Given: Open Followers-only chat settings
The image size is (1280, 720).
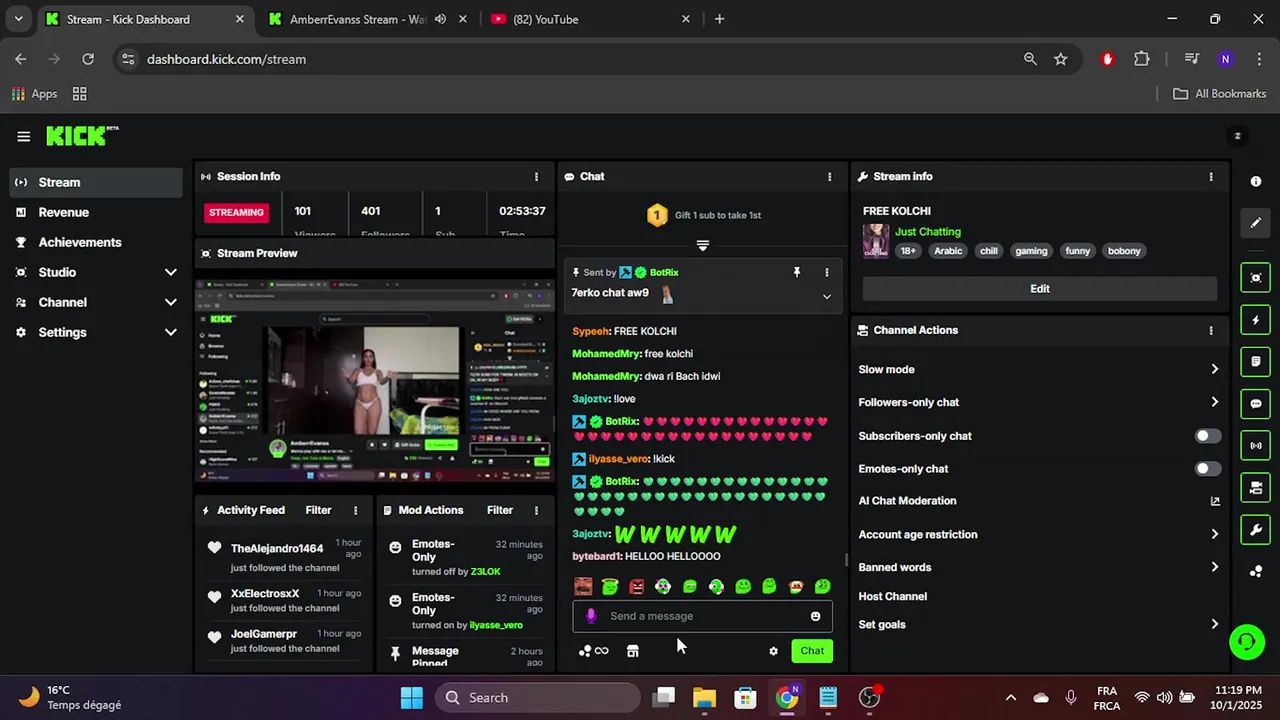Looking at the screenshot, I should coord(1040,402).
